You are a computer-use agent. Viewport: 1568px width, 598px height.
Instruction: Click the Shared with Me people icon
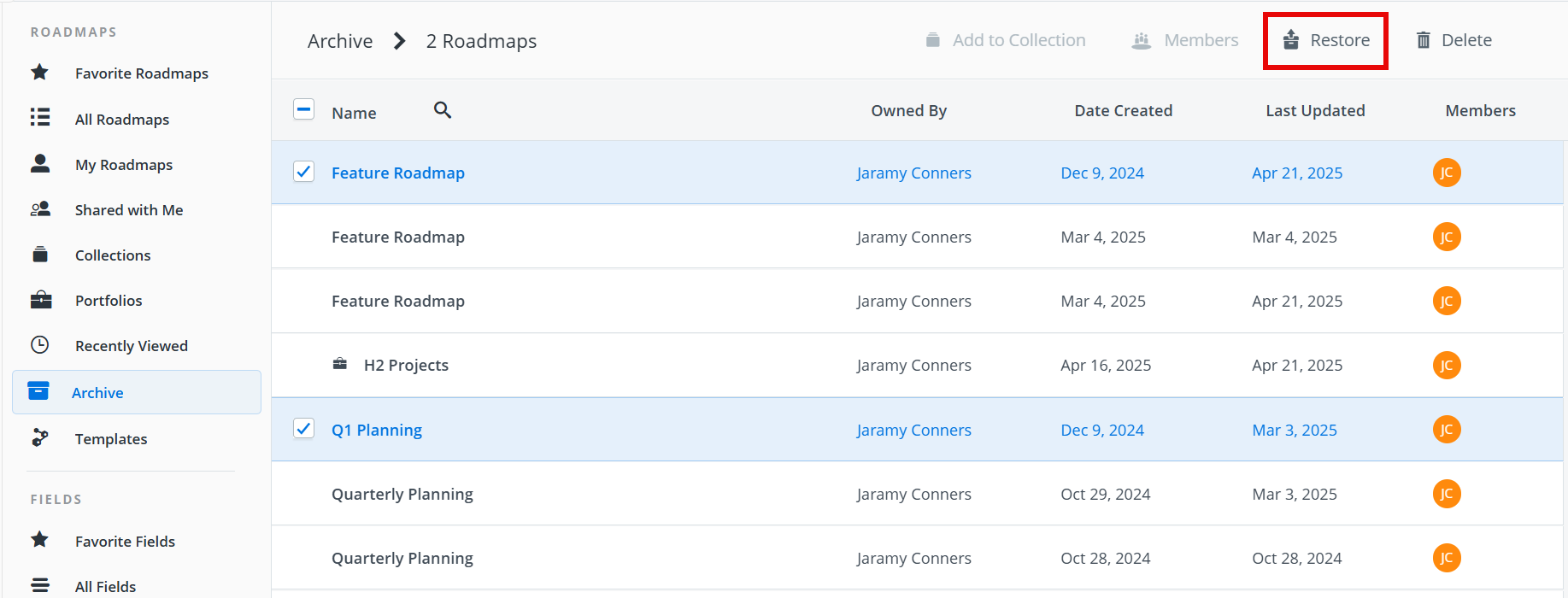(40, 209)
